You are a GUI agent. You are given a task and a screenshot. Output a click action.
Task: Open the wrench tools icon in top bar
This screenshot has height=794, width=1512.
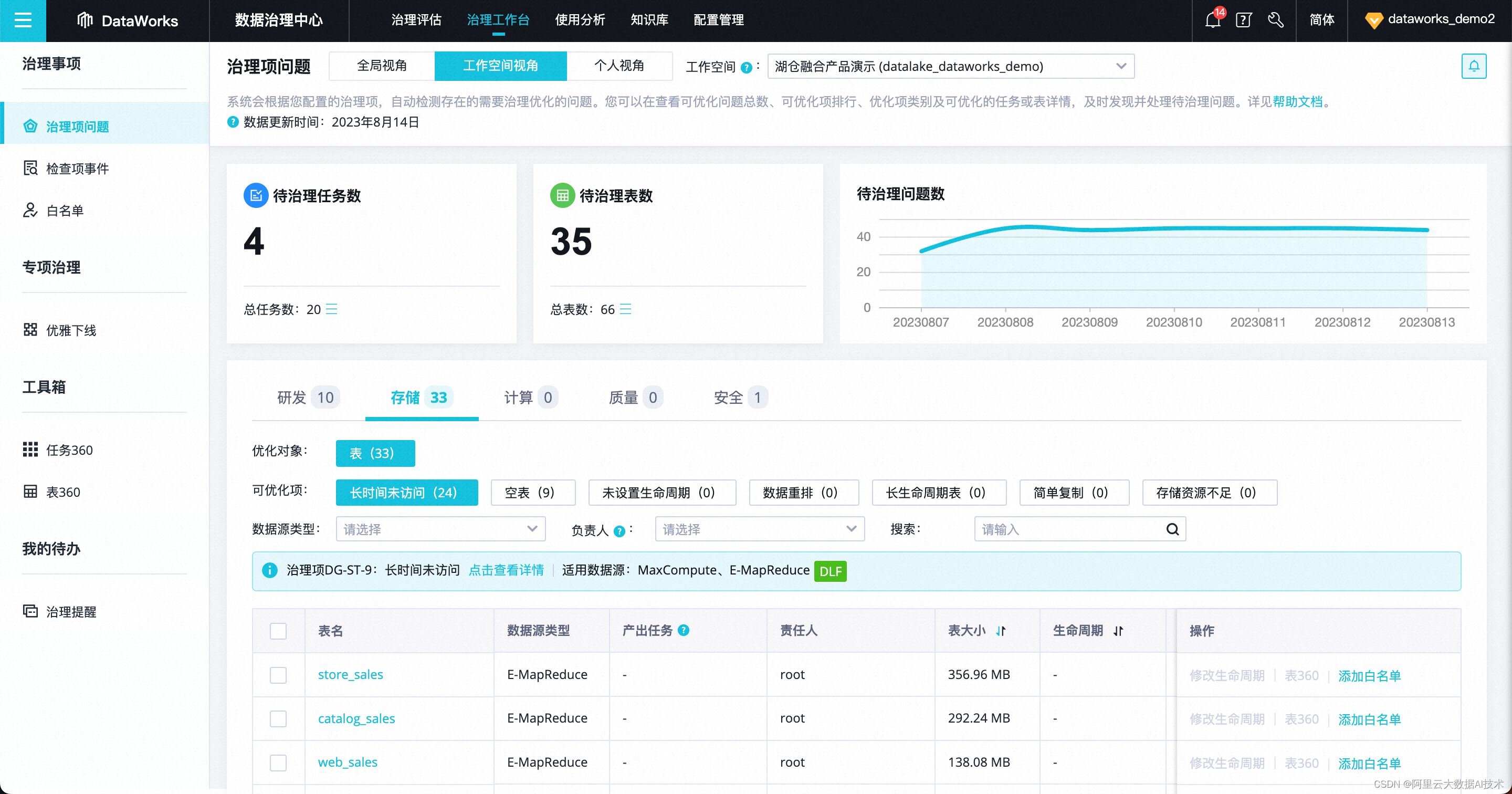pyautogui.click(x=1275, y=20)
